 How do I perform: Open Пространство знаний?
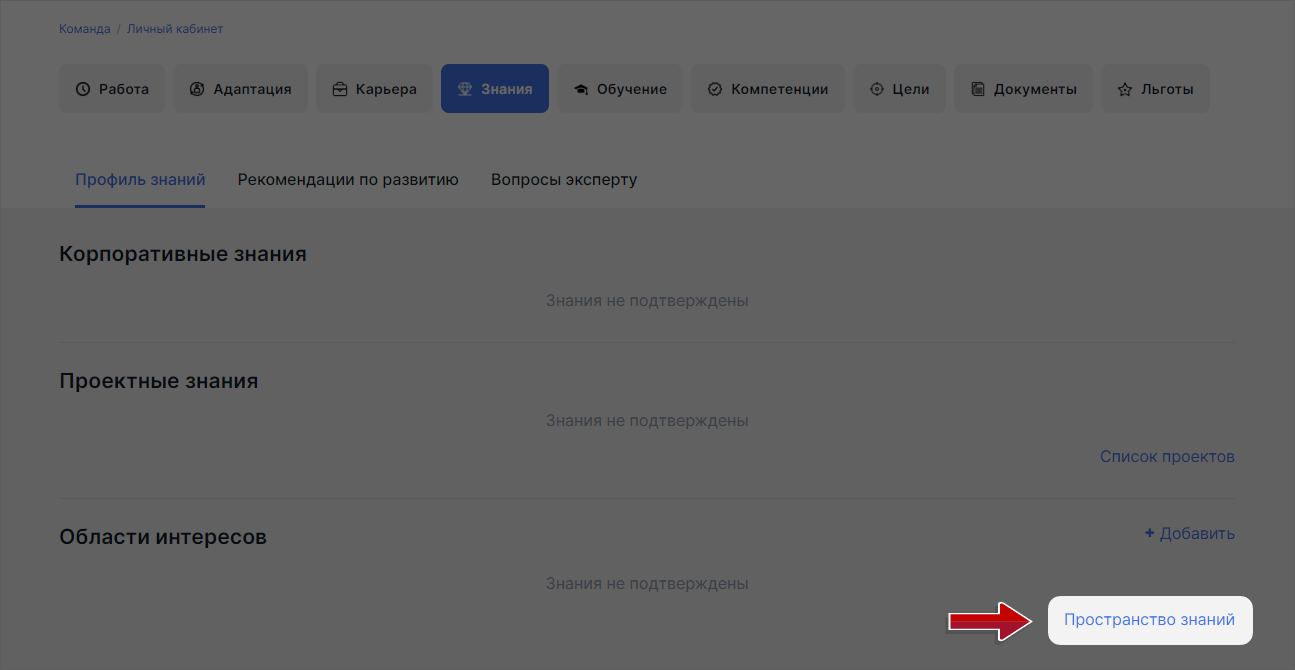click(x=1149, y=619)
